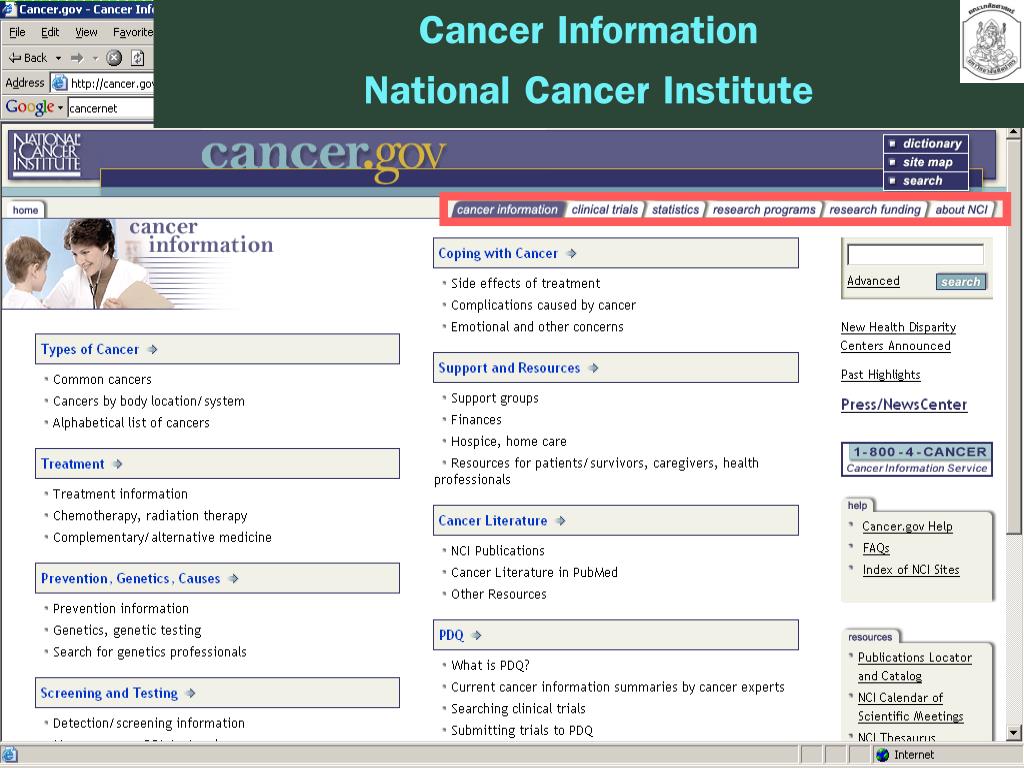
Task: Click the banner search link
Action: [925, 181]
